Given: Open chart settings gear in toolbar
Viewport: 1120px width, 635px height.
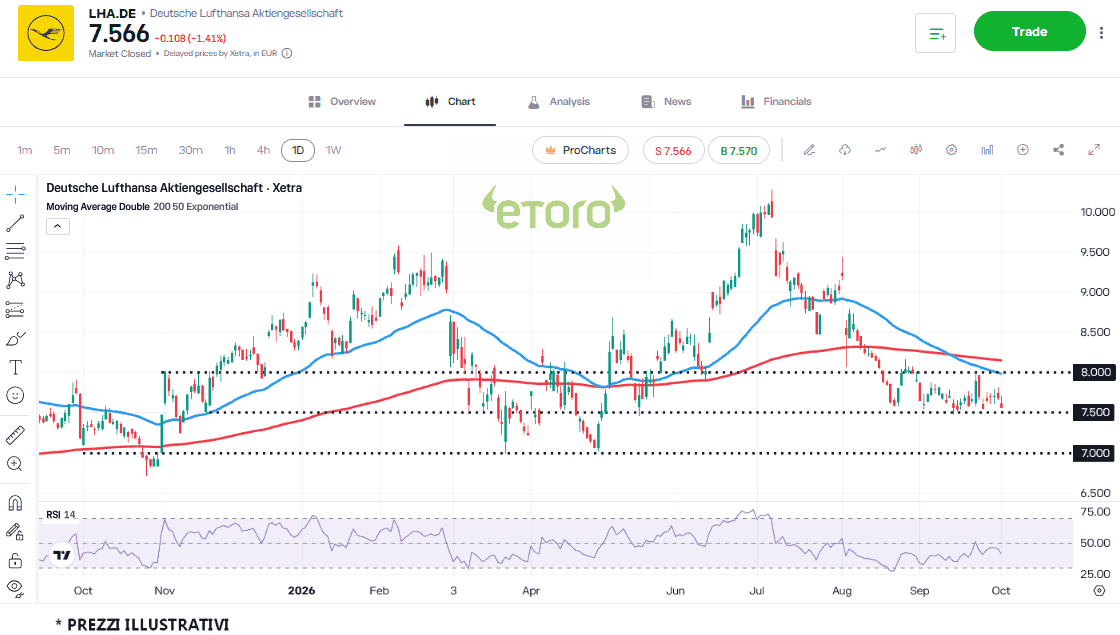Looking at the screenshot, I should 951,150.
